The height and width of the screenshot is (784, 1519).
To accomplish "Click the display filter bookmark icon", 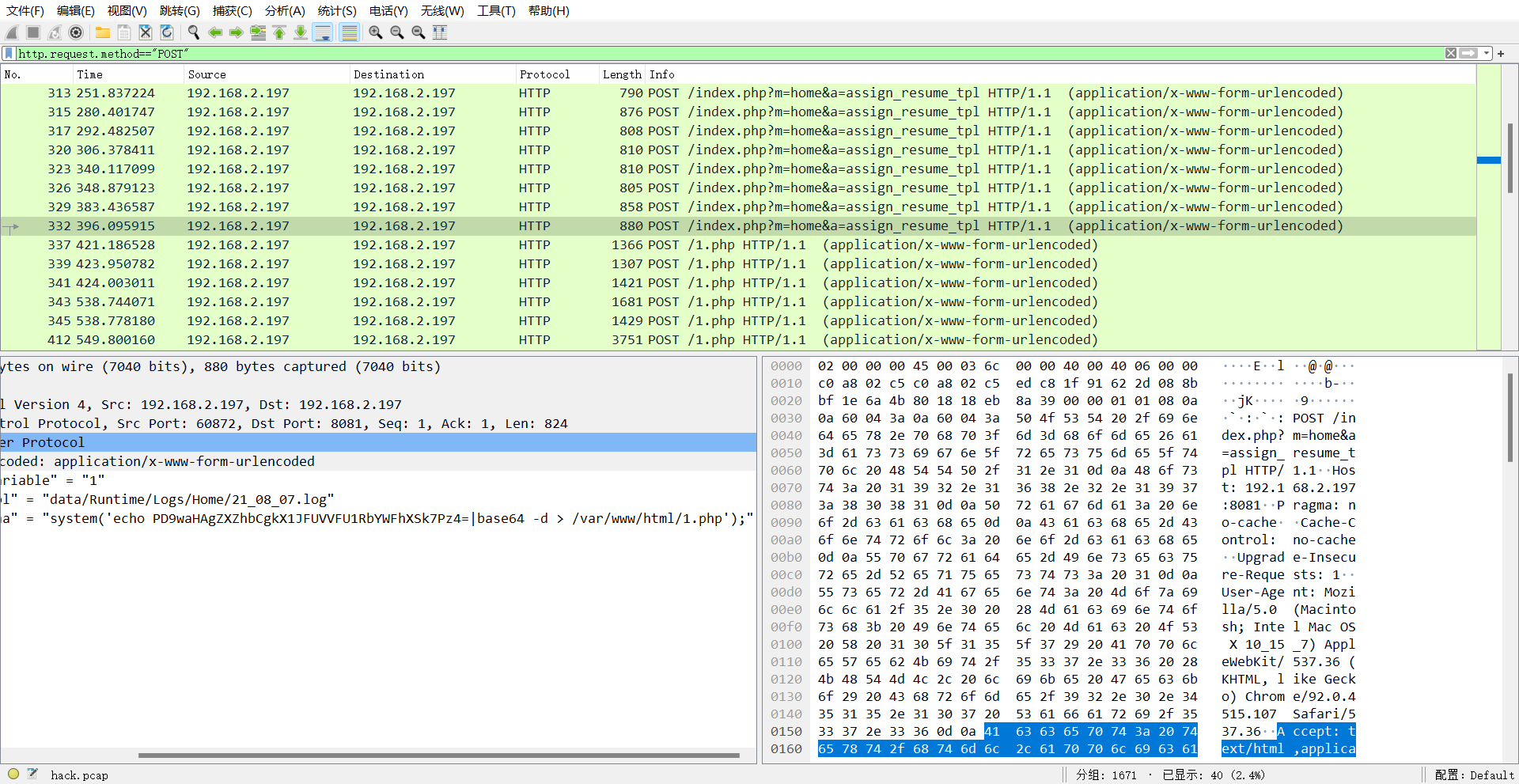I will (9, 53).
